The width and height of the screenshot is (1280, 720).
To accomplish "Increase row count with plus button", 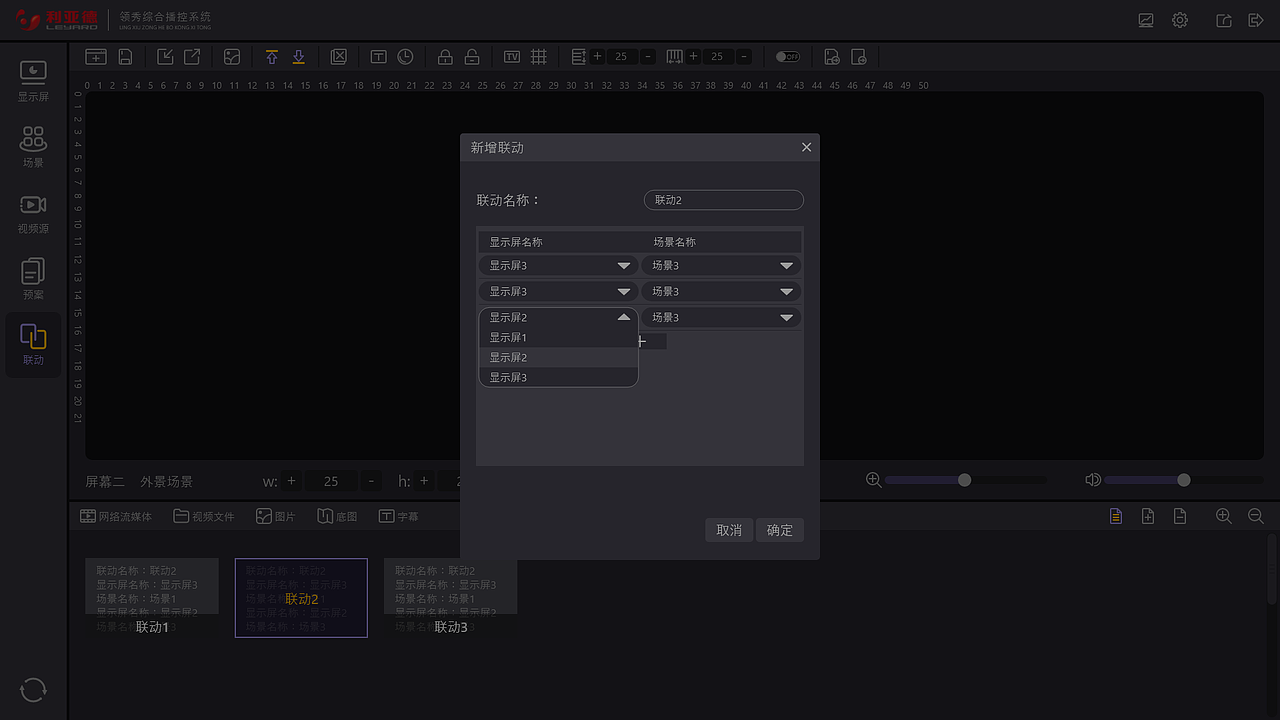I will point(597,57).
